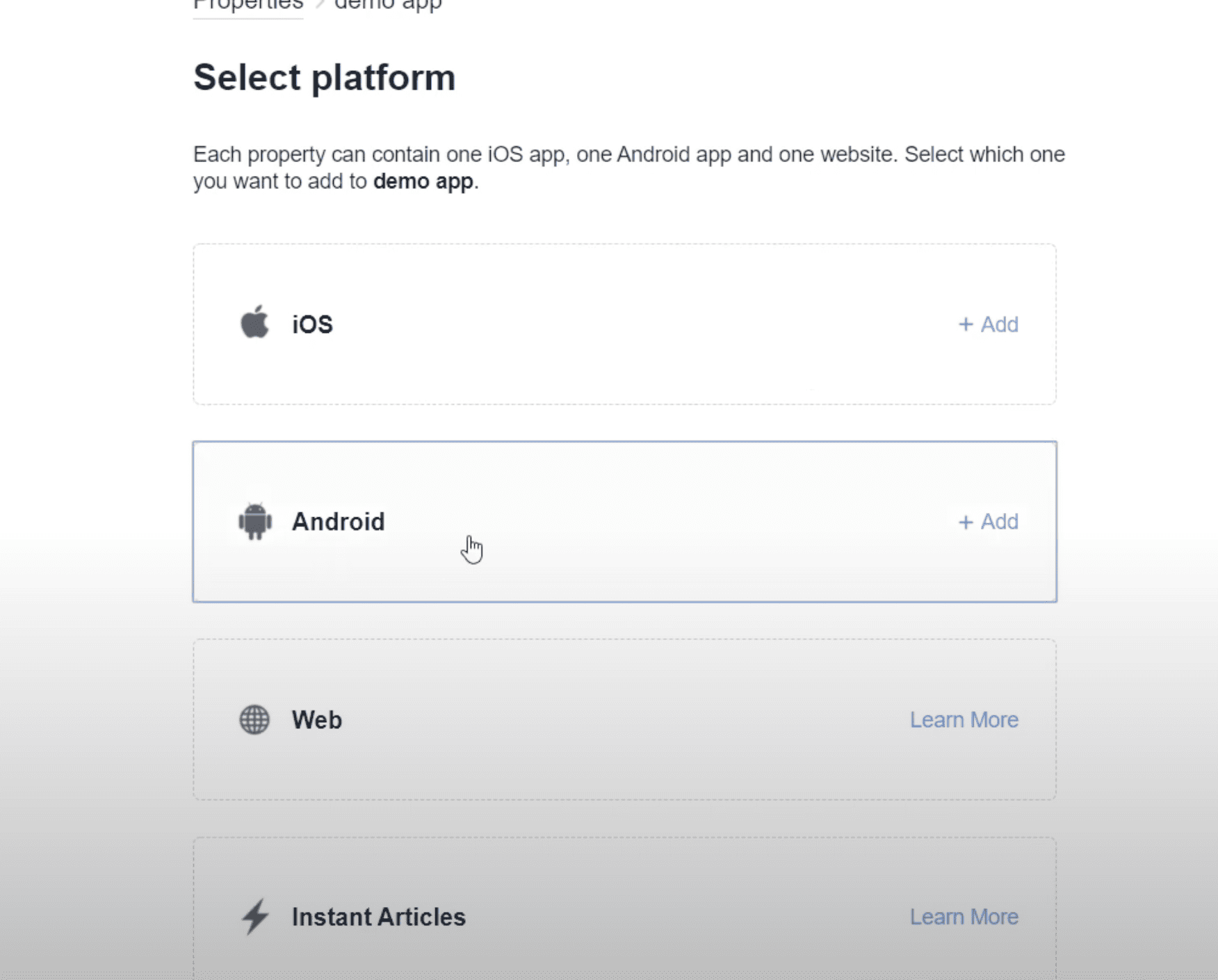This screenshot has width=1218, height=980.
Task: Choose the Web platform label
Action: click(x=317, y=720)
